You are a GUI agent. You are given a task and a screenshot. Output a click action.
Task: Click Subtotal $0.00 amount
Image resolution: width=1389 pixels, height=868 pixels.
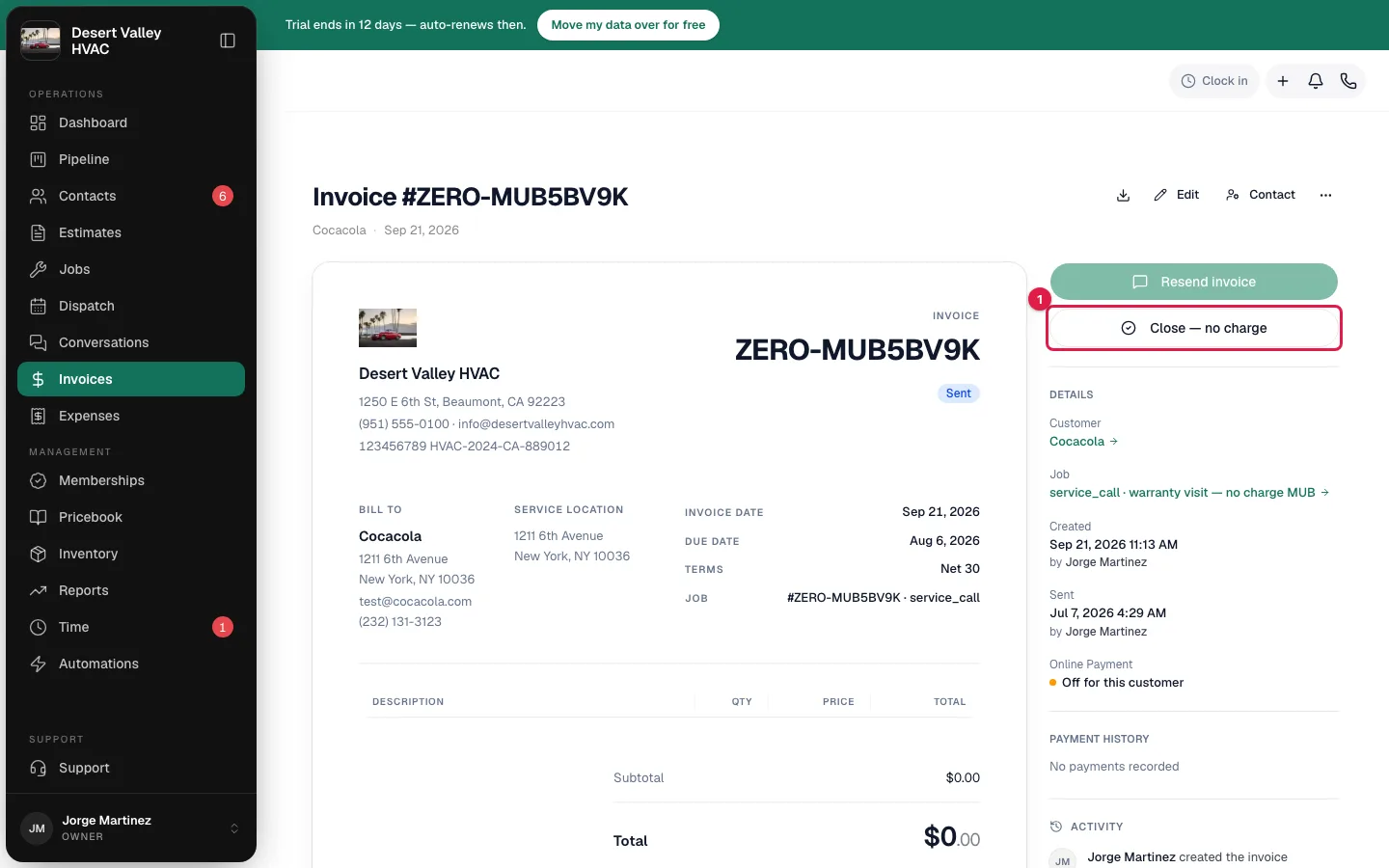point(963,778)
